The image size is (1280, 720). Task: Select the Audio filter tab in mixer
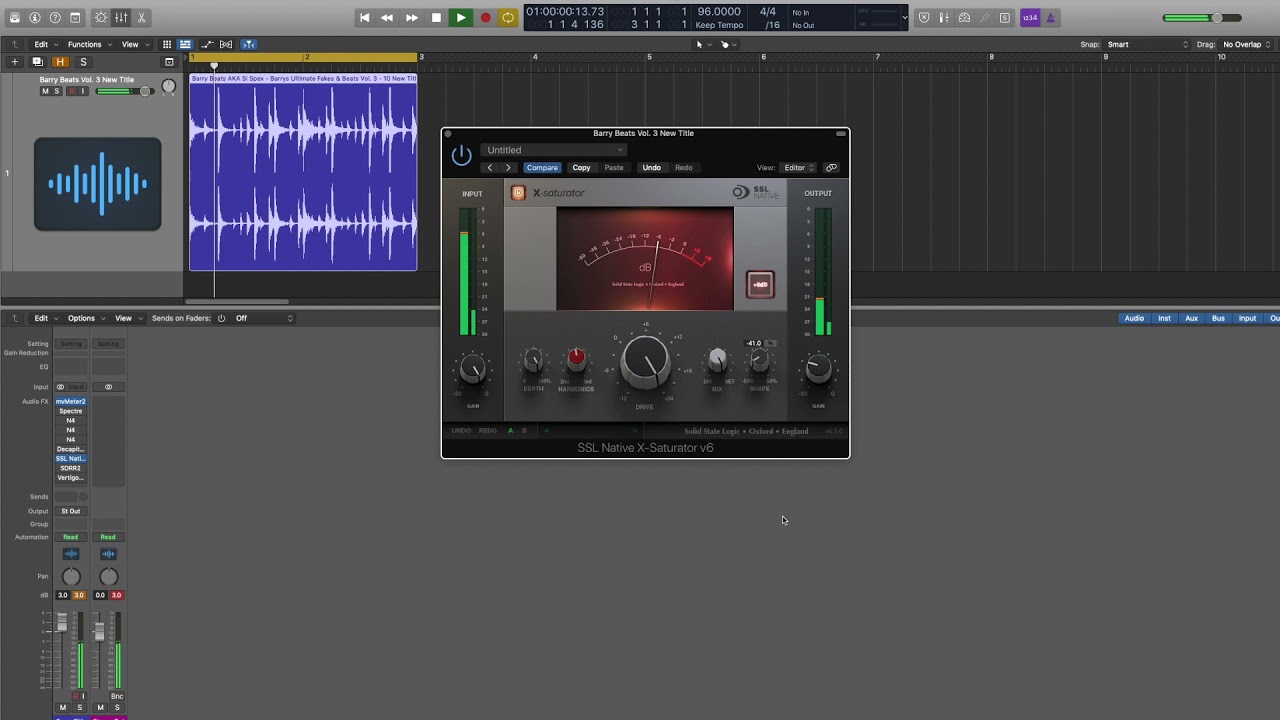point(1134,318)
